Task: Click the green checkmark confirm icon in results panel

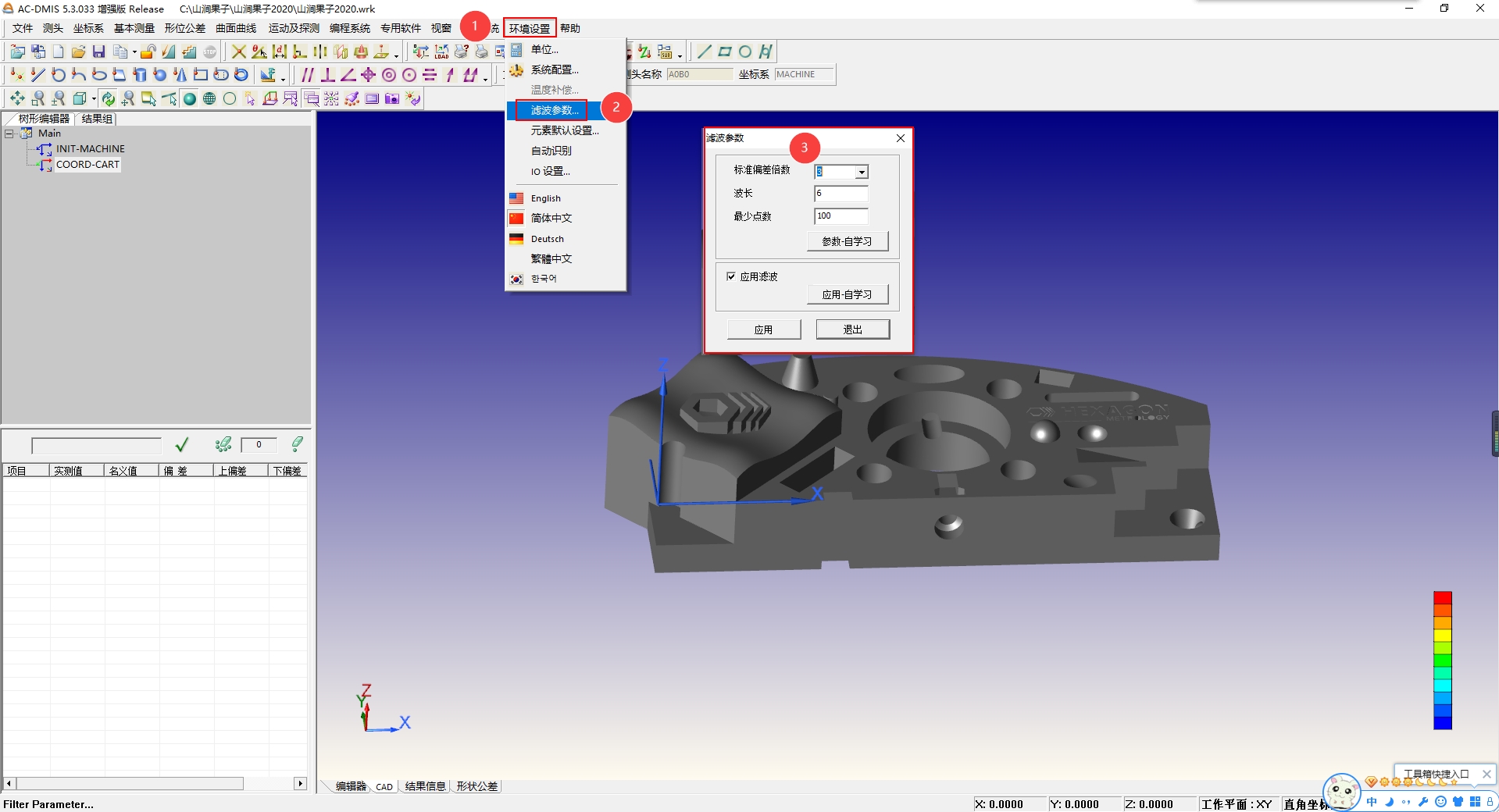Action: coord(182,445)
